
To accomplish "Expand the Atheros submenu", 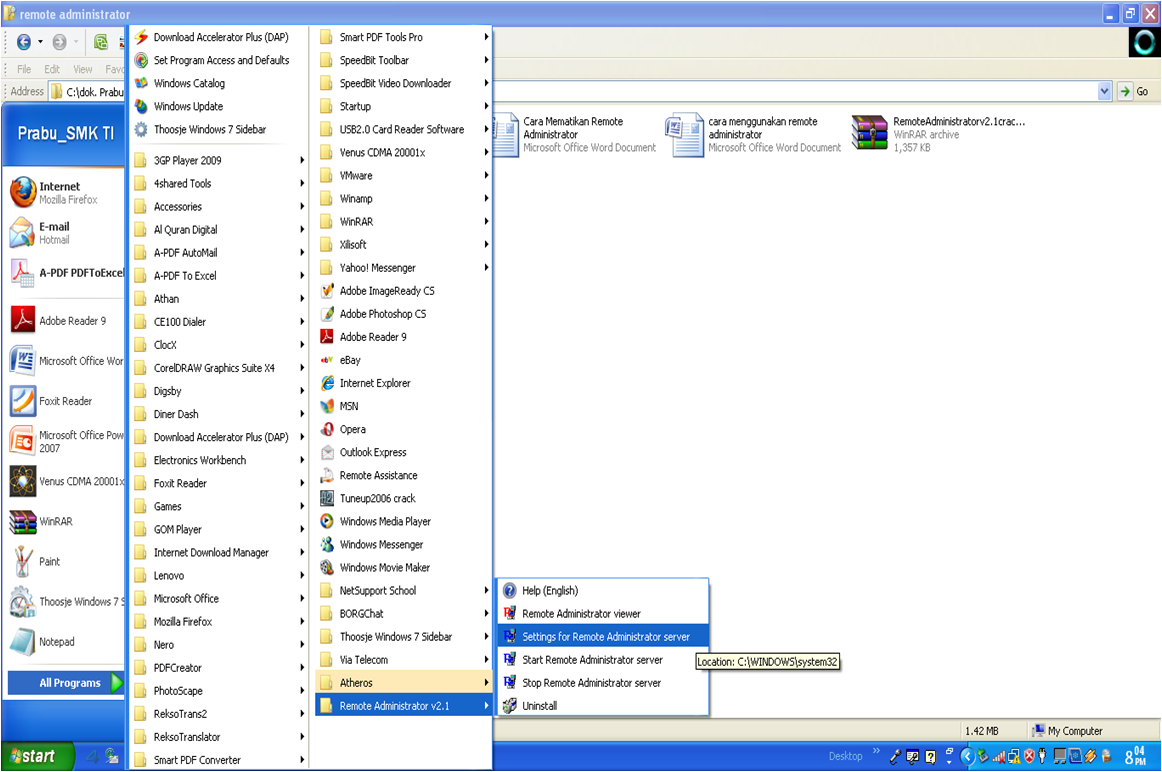I will click(x=404, y=682).
